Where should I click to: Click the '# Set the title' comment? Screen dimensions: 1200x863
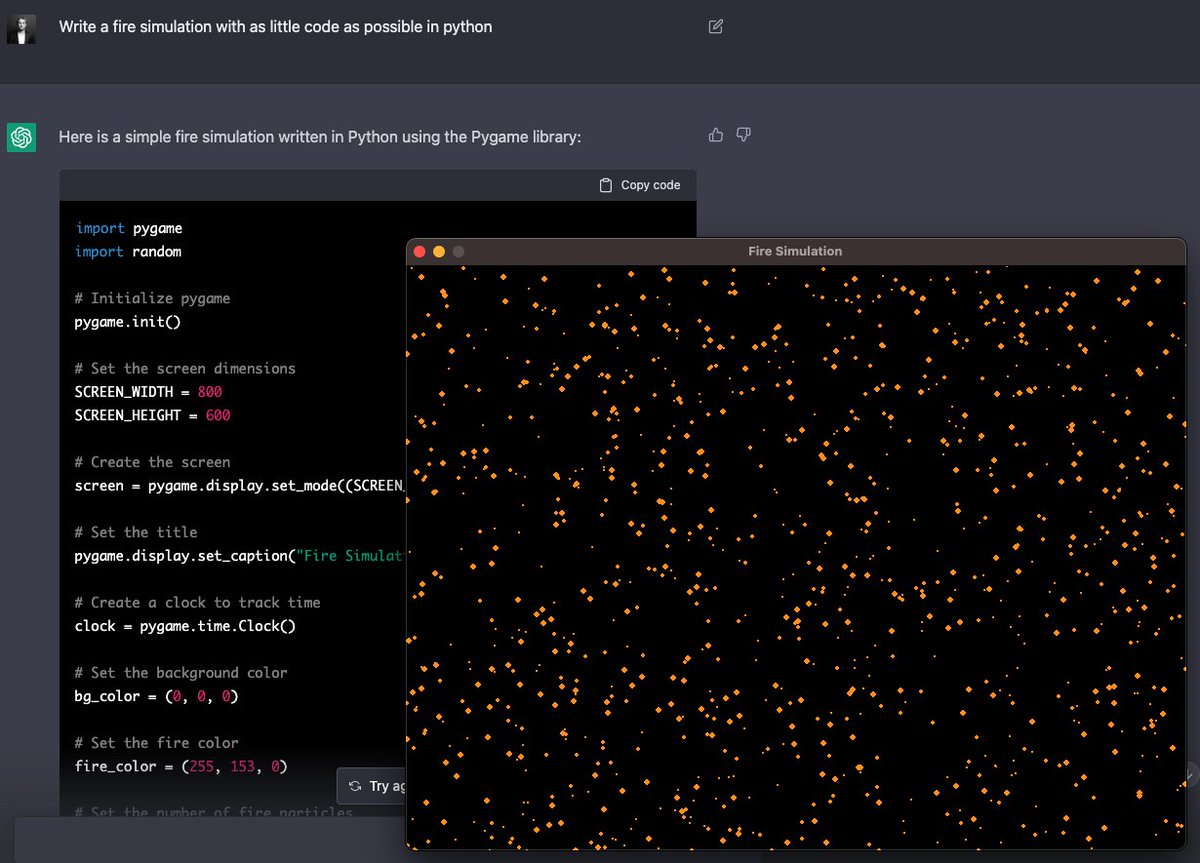pyautogui.click(x=136, y=532)
